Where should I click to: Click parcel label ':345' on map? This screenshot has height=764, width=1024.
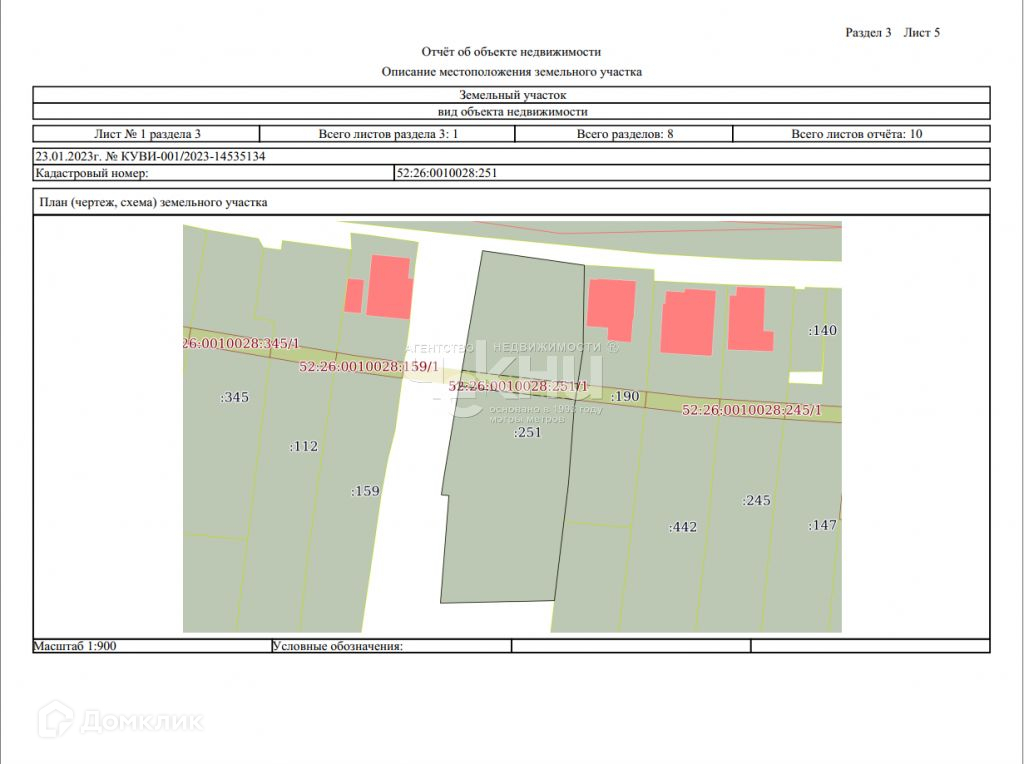click(234, 397)
